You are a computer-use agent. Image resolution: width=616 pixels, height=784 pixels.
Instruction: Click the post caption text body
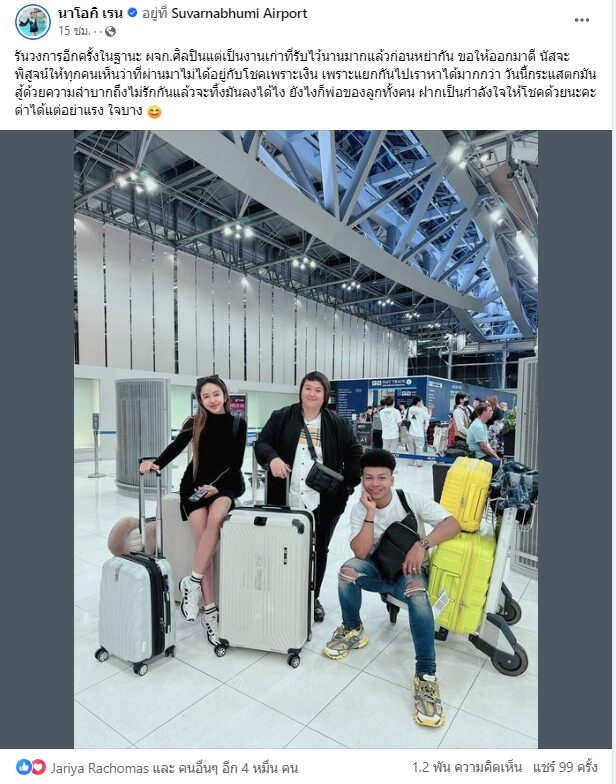305,83
